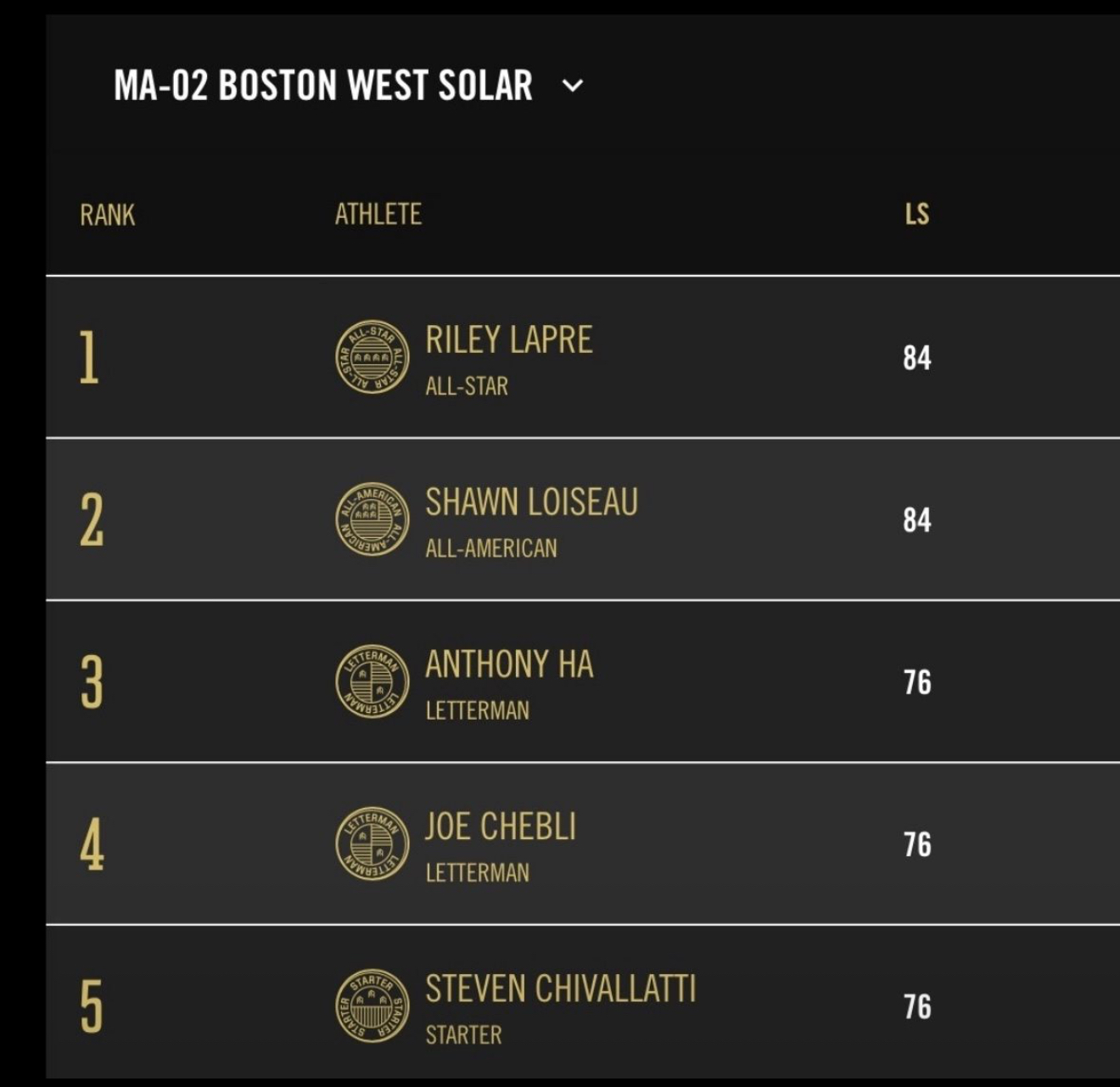Click rank number 1 in leaderboard

click(x=89, y=357)
